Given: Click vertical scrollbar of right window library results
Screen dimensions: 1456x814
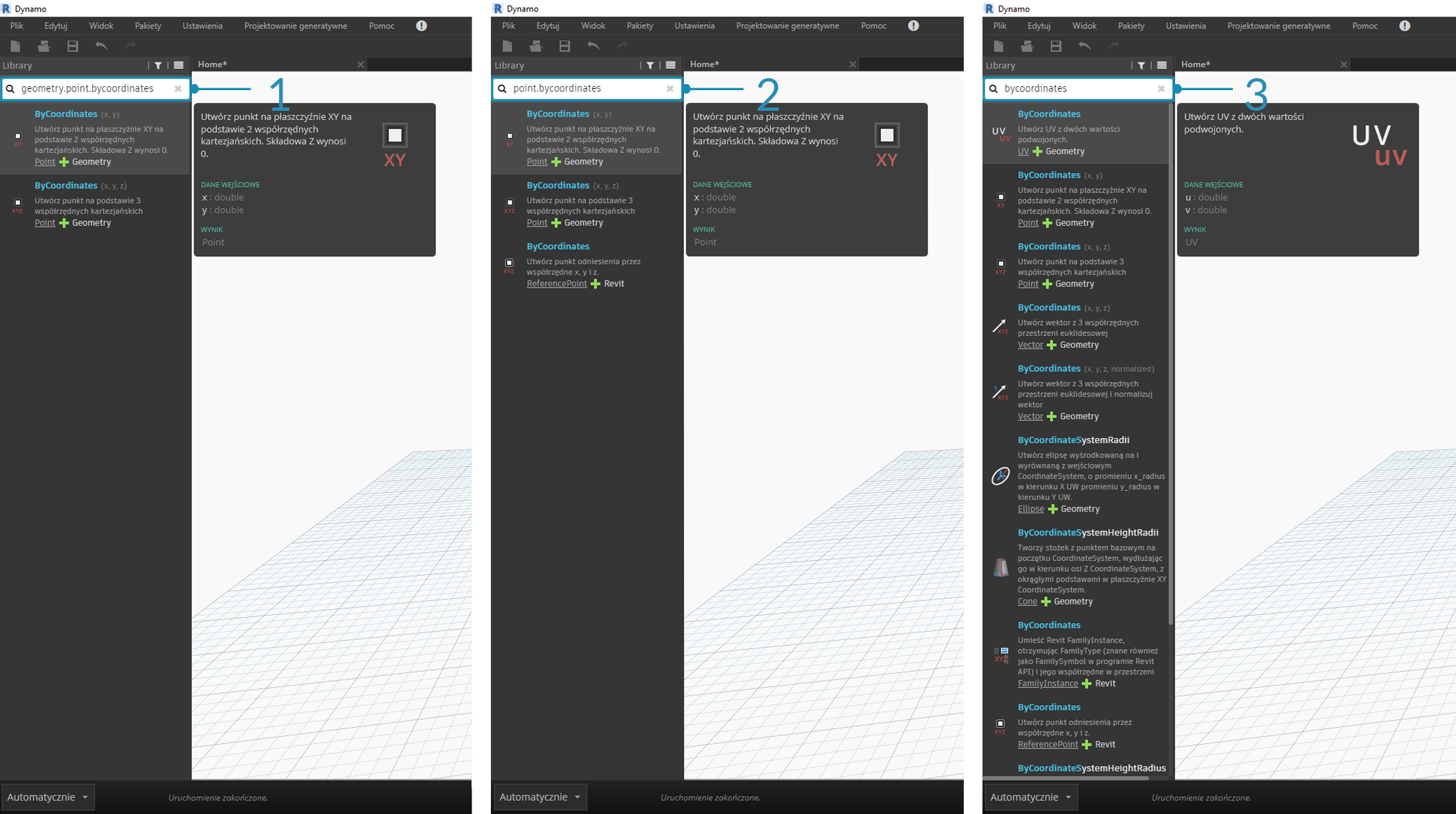Looking at the screenshot, I should click(x=1171, y=364).
